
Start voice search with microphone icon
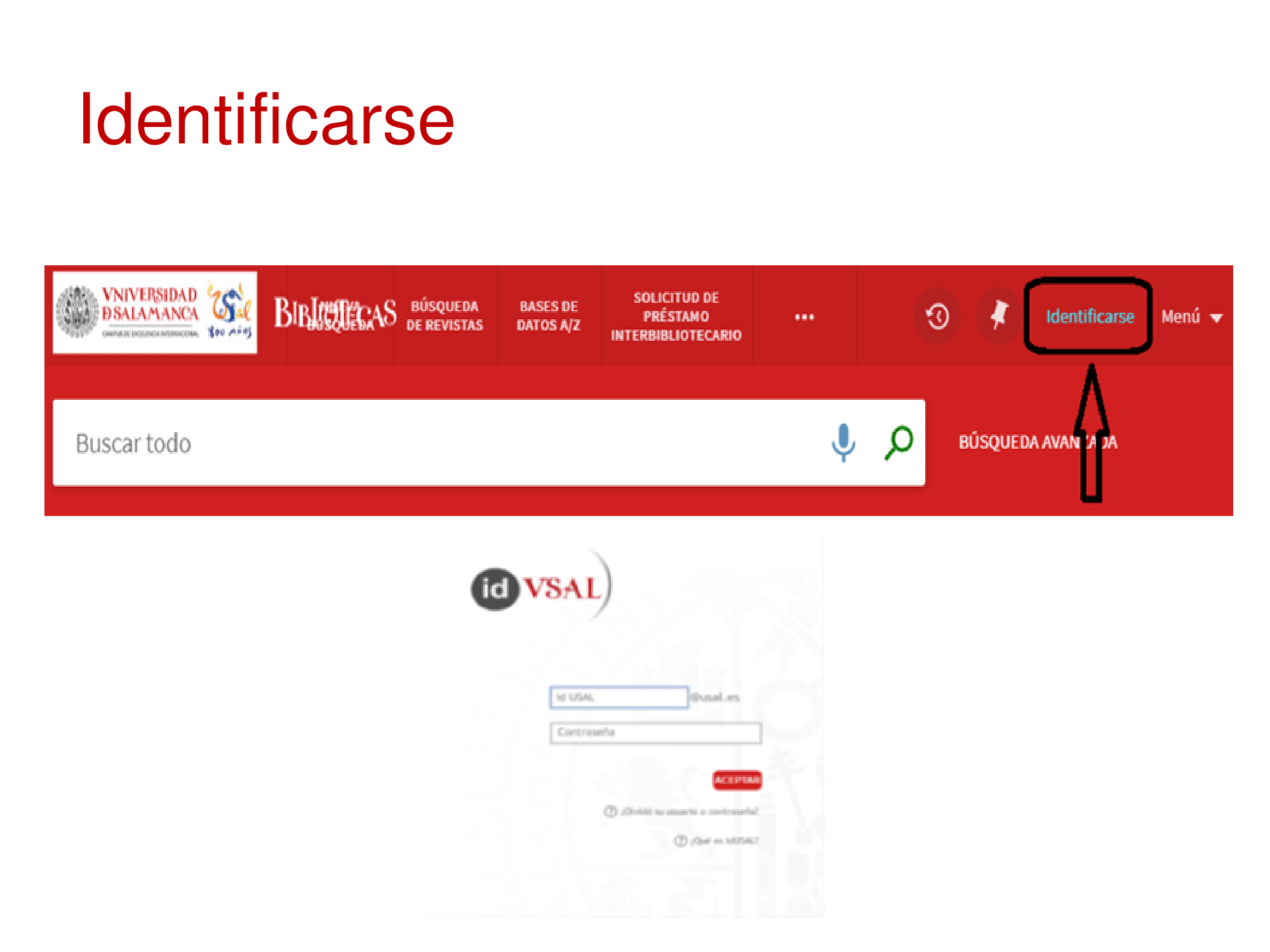pyautogui.click(x=843, y=442)
